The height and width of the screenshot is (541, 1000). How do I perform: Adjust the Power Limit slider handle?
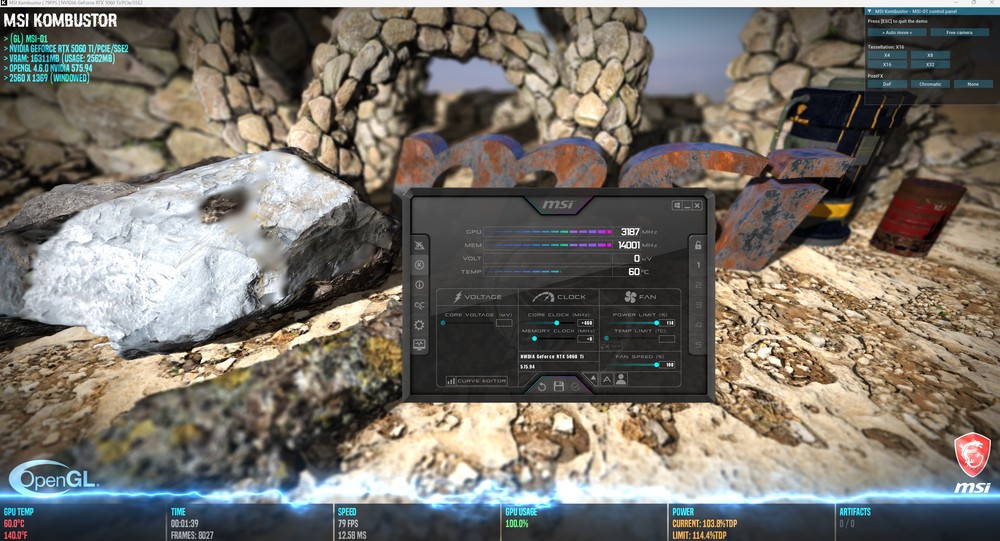click(x=656, y=323)
